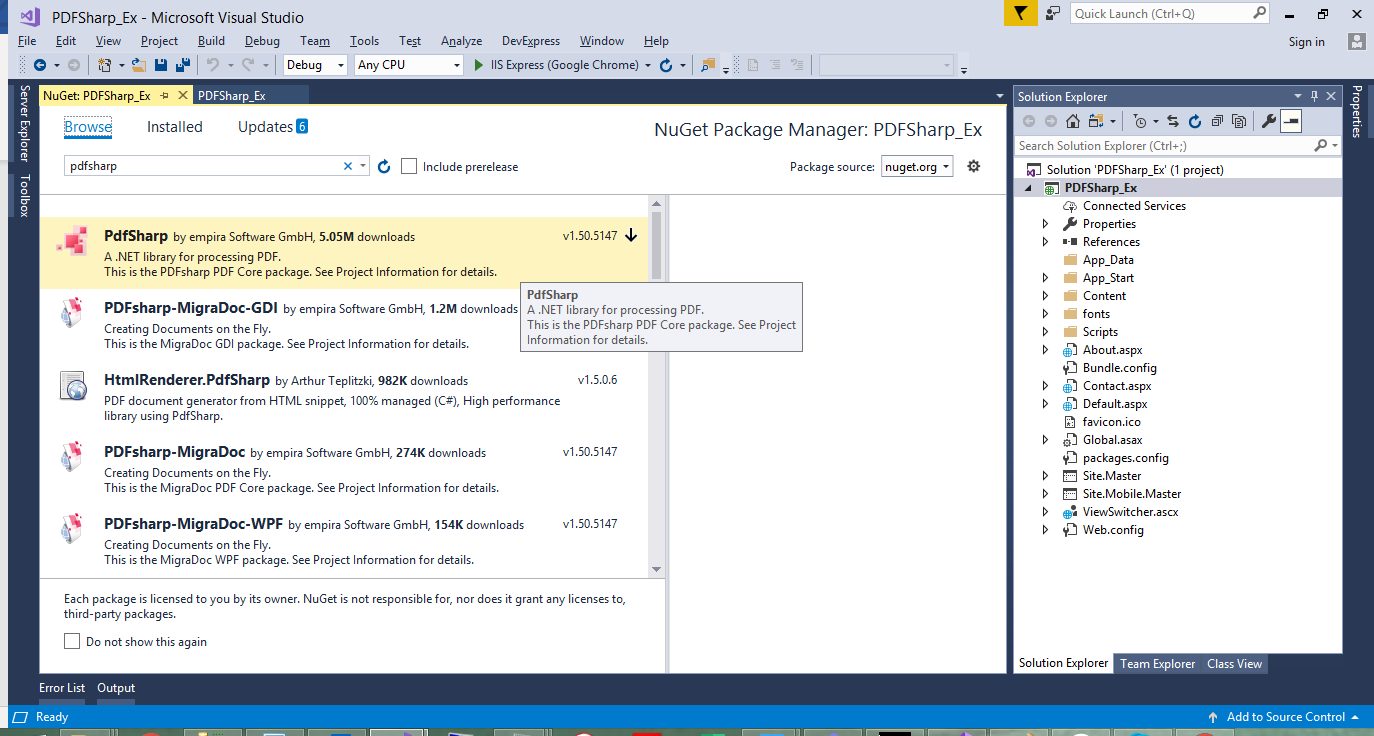Viewport: 1374px width, 736px height.
Task: Expand the Scripts folder node
Action: point(1046,332)
